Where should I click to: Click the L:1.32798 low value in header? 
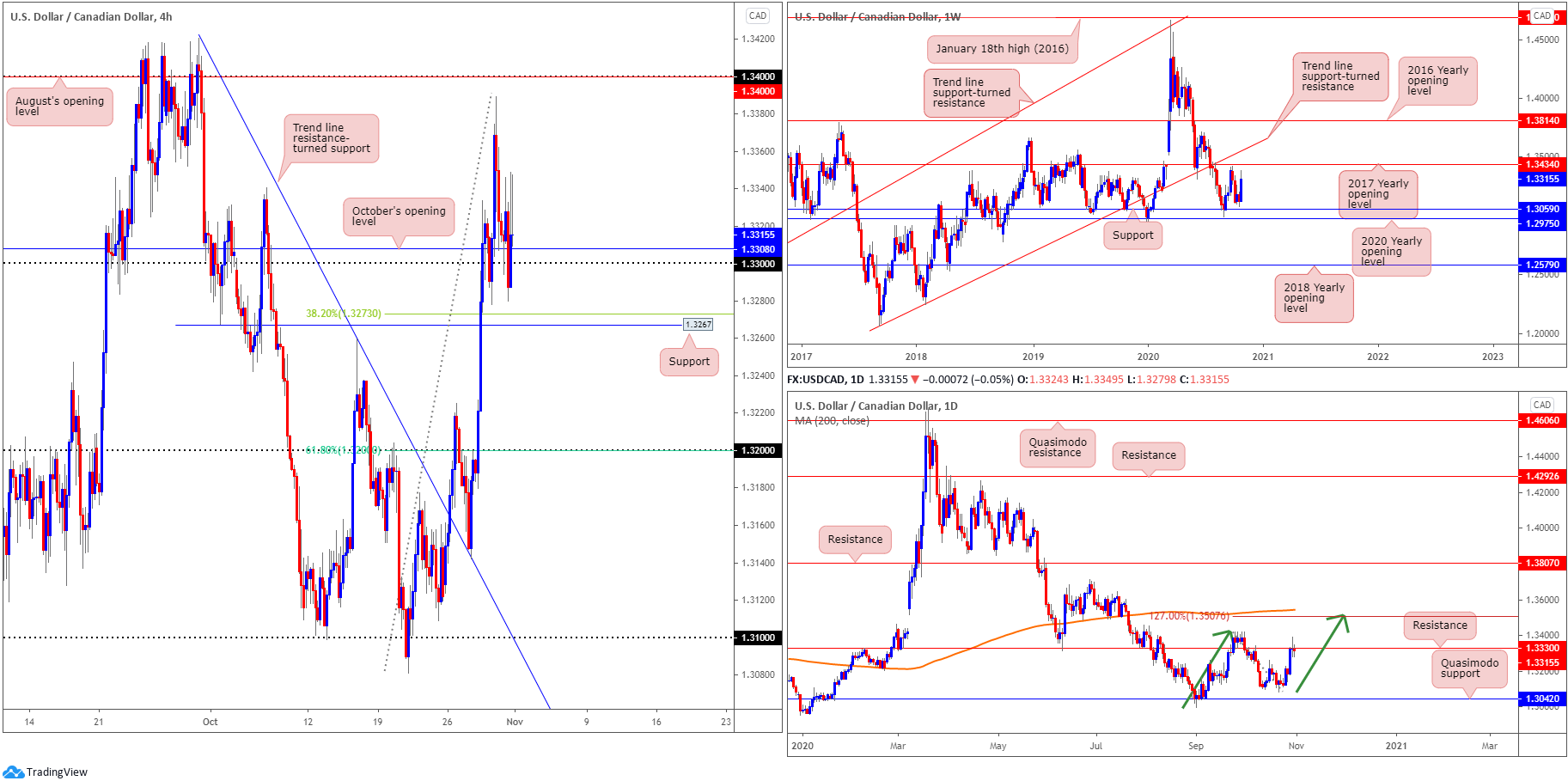point(1151,379)
